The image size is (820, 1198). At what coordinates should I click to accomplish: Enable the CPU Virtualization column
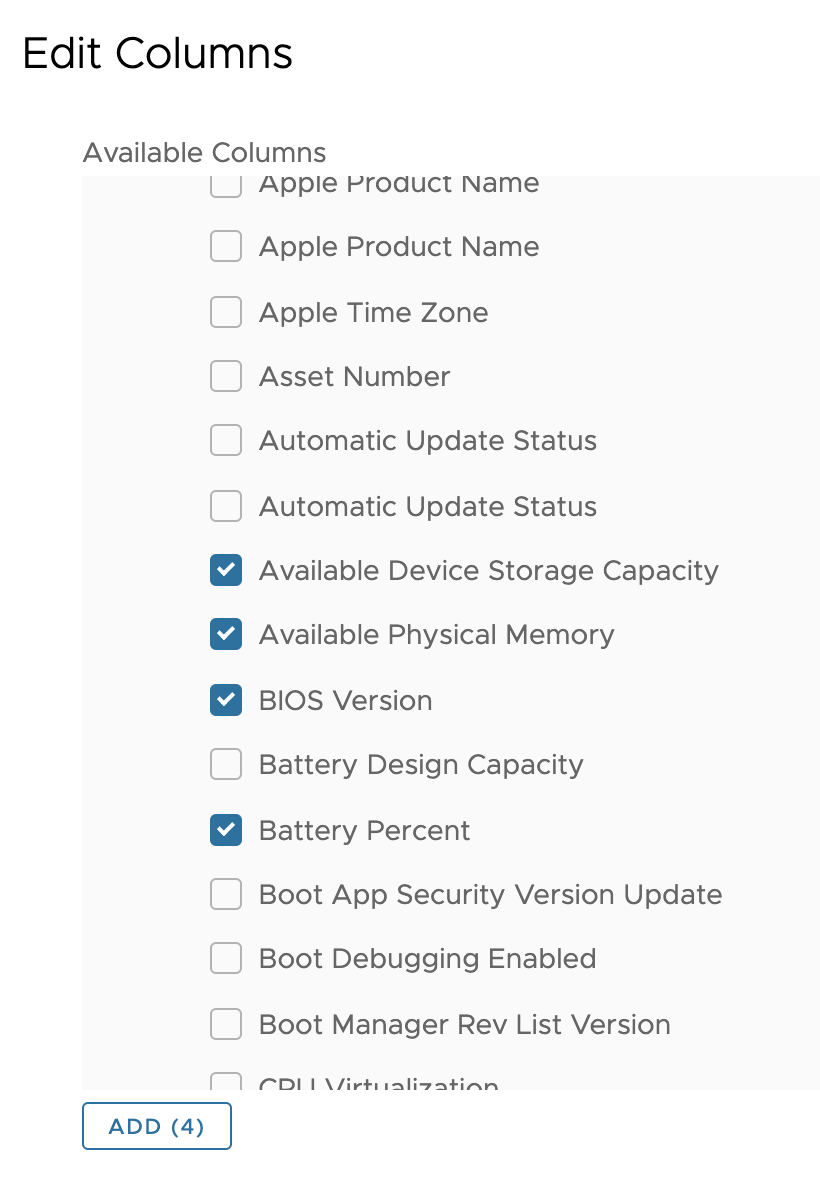pos(226,1084)
